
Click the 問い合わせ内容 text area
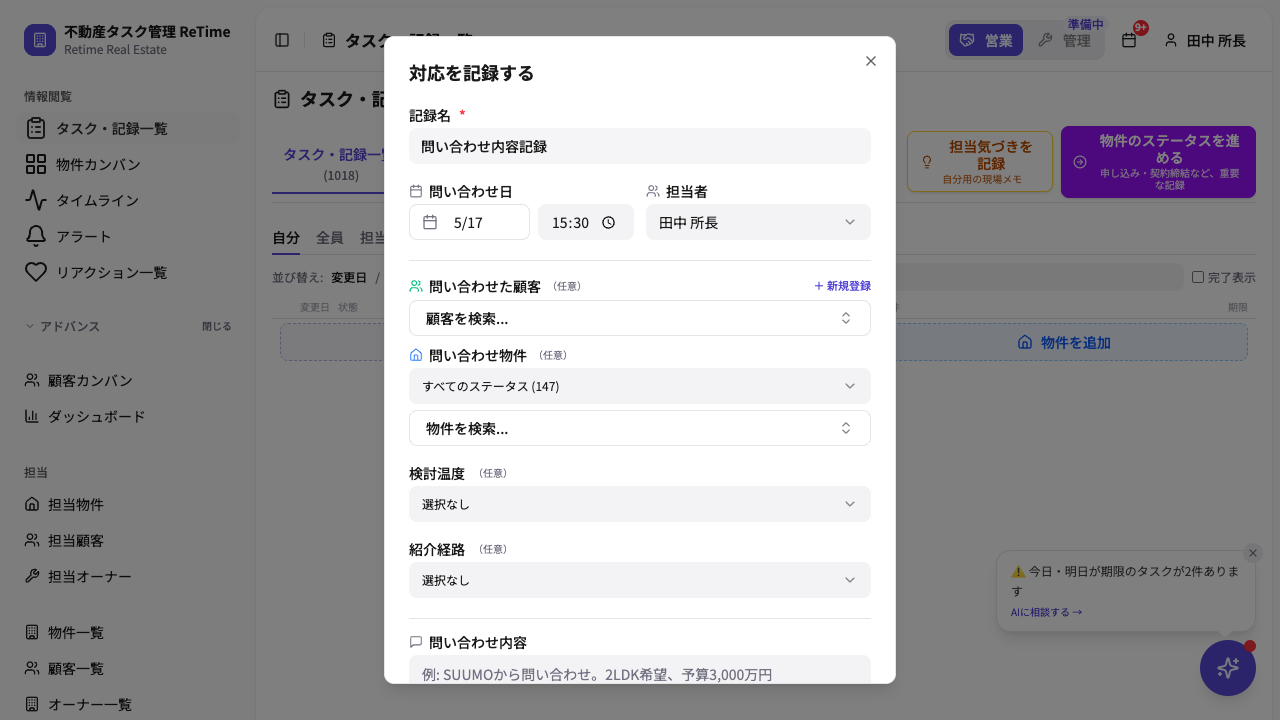click(x=640, y=670)
